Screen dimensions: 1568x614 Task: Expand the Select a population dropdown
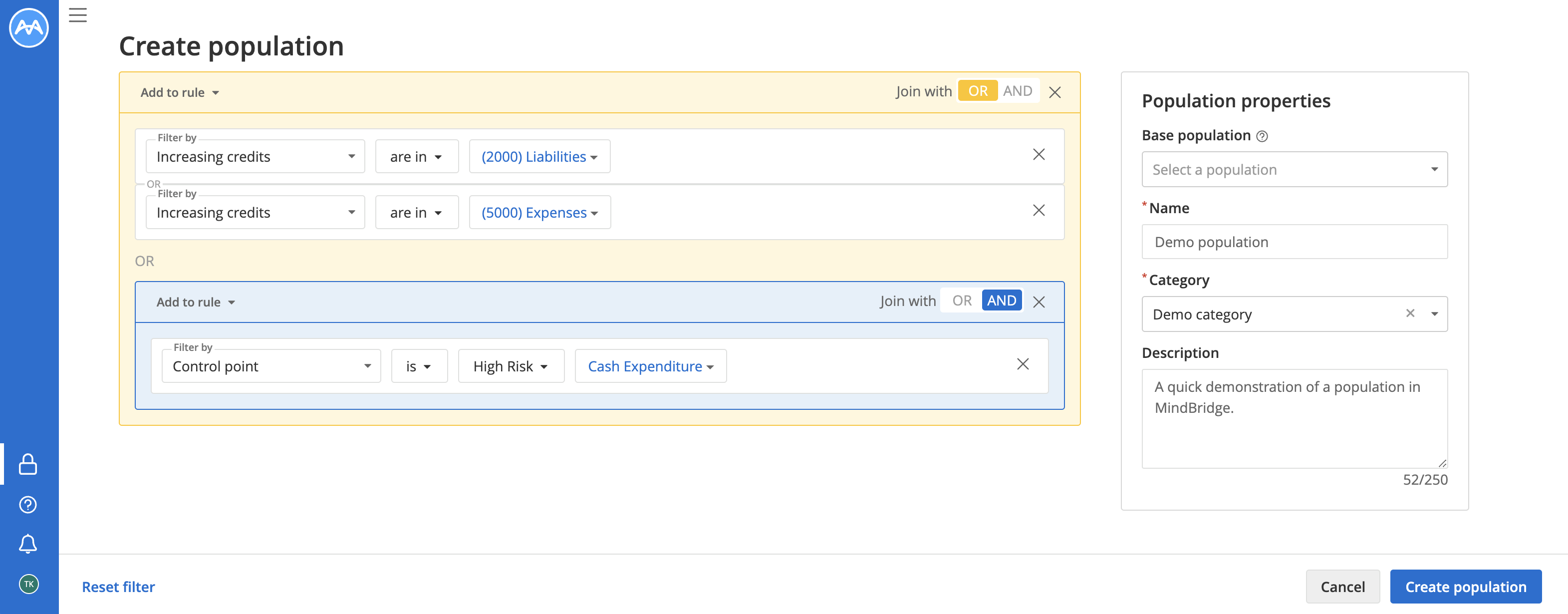[1295, 169]
